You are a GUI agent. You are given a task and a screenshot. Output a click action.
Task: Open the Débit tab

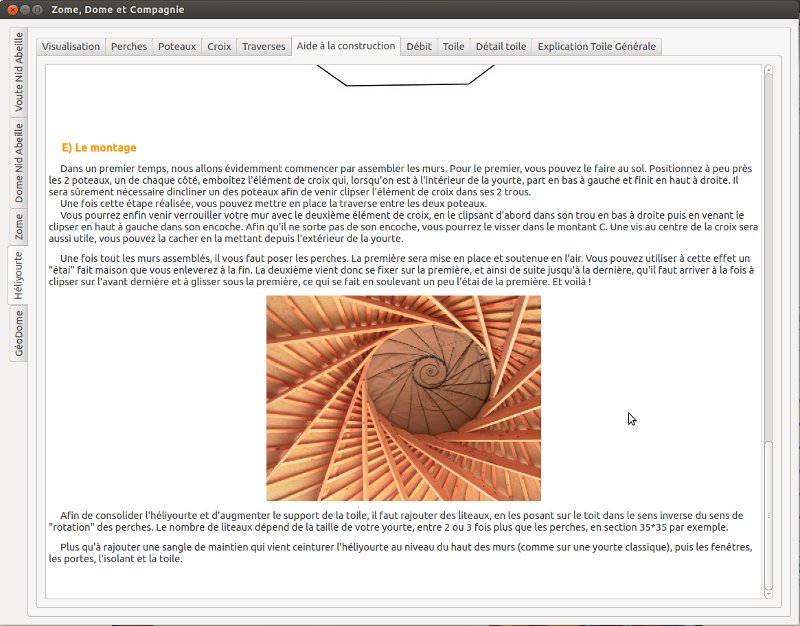419,46
